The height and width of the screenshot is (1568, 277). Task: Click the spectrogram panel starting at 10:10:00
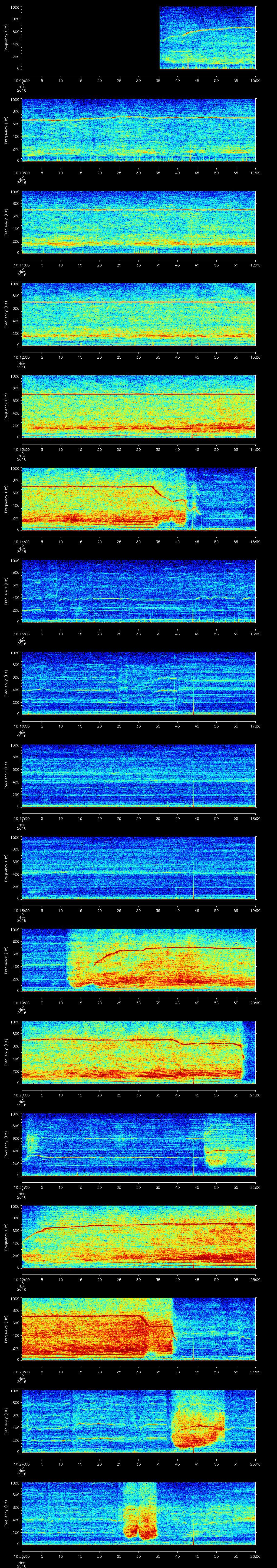(139, 130)
